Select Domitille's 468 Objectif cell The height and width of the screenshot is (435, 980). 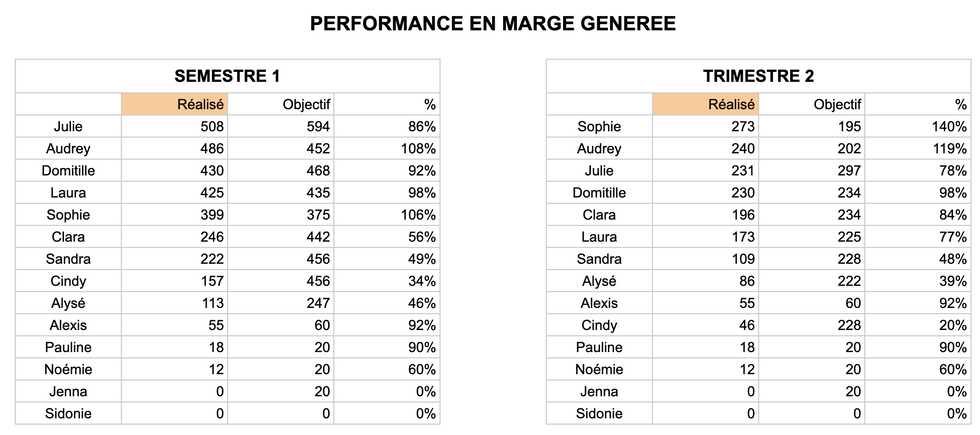[x=281, y=171]
